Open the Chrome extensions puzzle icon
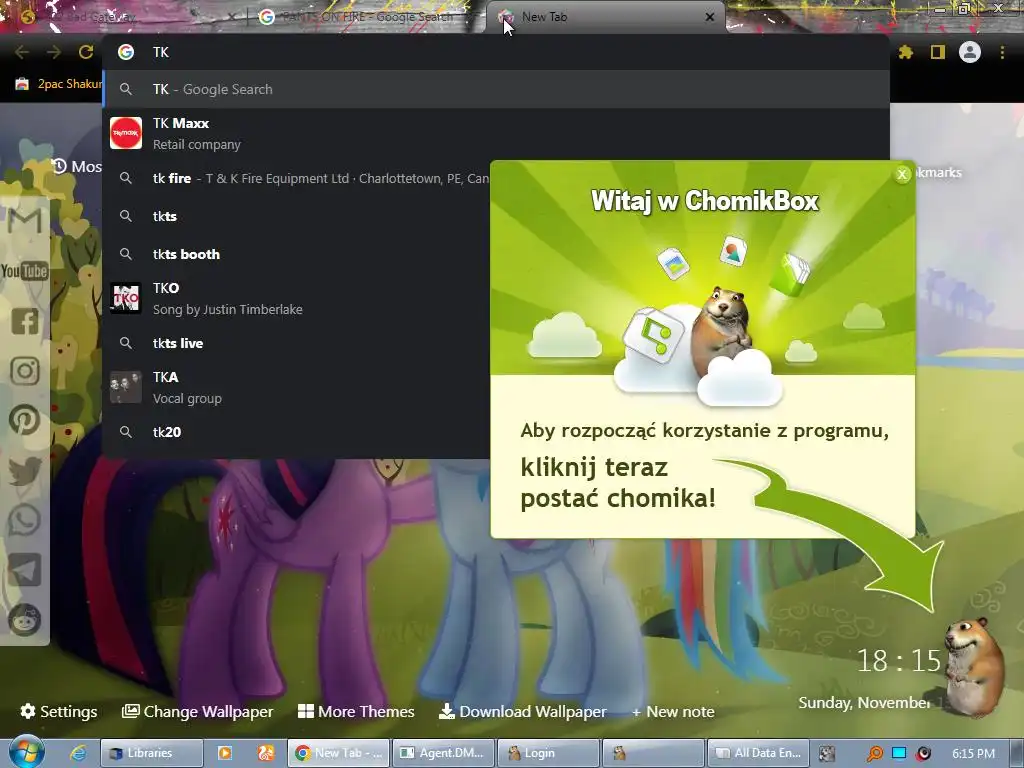The width and height of the screenshot is (1024, 768). click(905, 52)
